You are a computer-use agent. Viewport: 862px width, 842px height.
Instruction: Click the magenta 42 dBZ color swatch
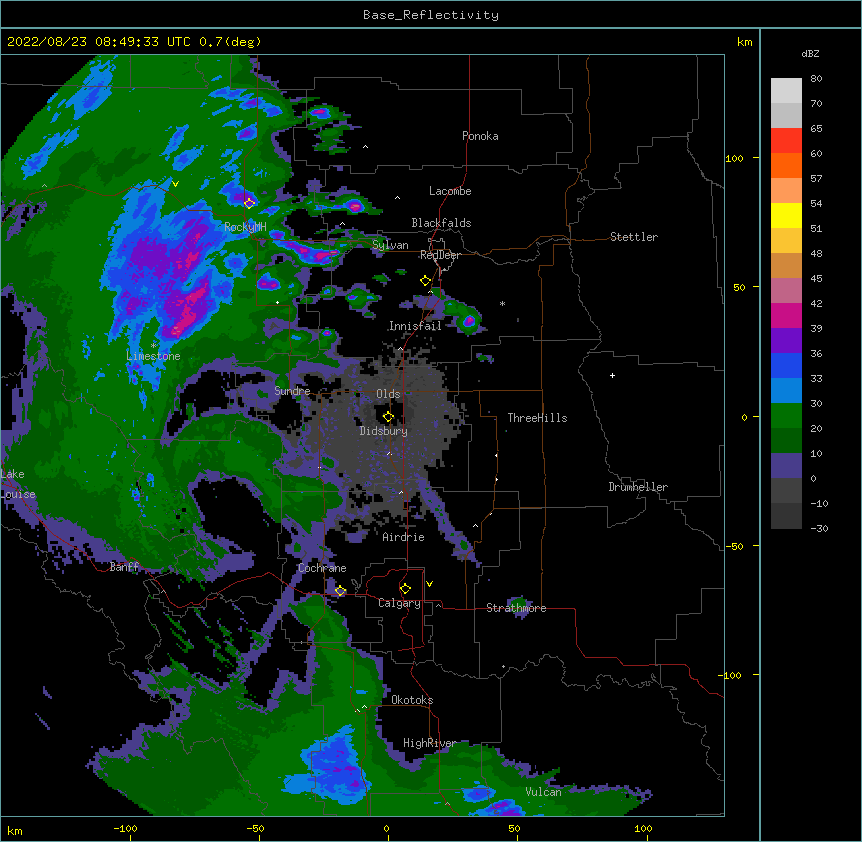[x=786, y=315]
